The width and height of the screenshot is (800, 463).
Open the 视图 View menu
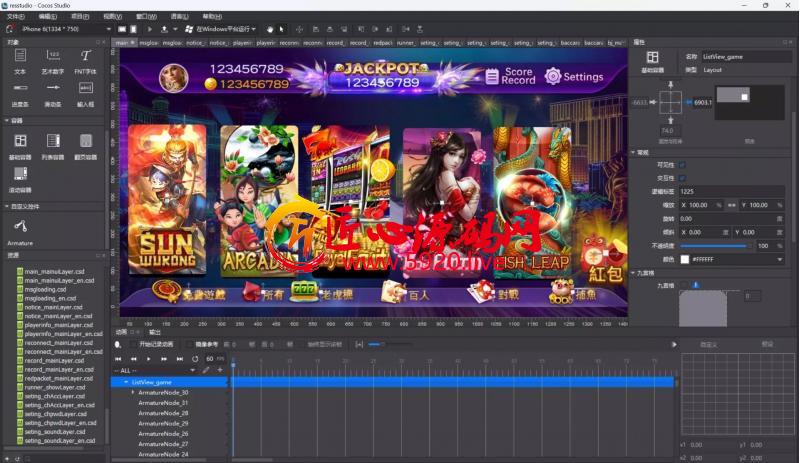(113, 16)
